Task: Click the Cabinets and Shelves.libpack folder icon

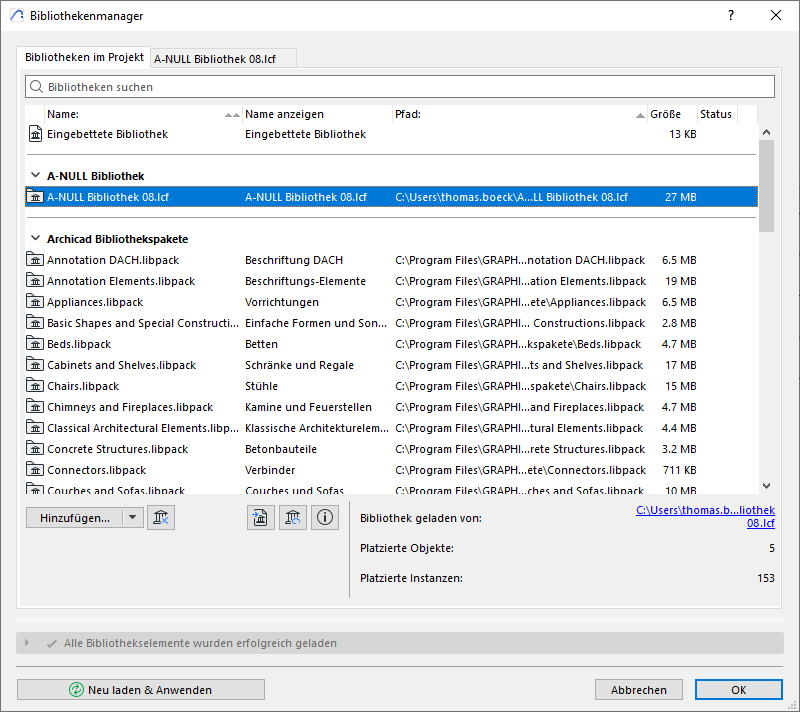Action: (x=35, y=365)
